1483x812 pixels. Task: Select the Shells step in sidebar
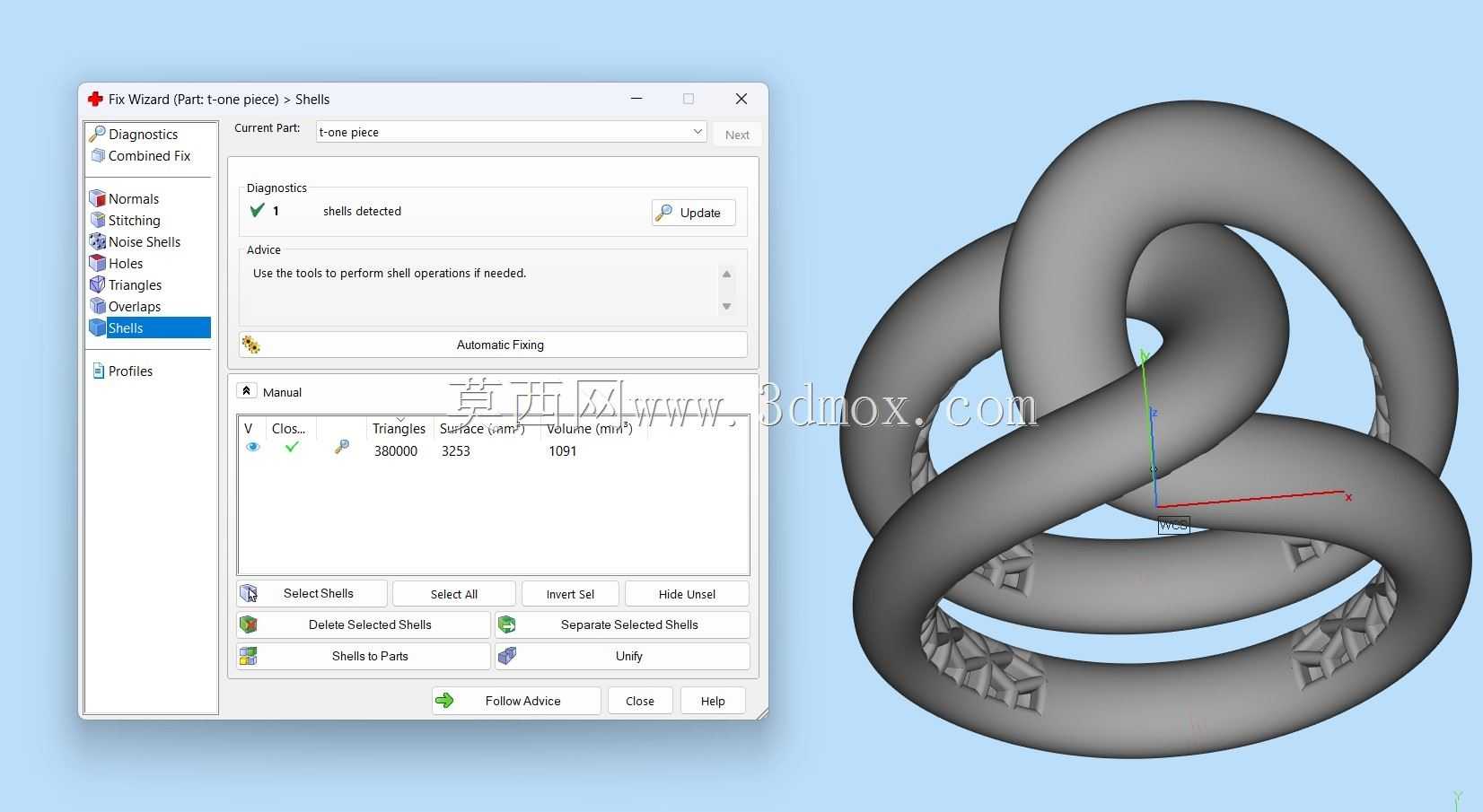click(158, 328)
